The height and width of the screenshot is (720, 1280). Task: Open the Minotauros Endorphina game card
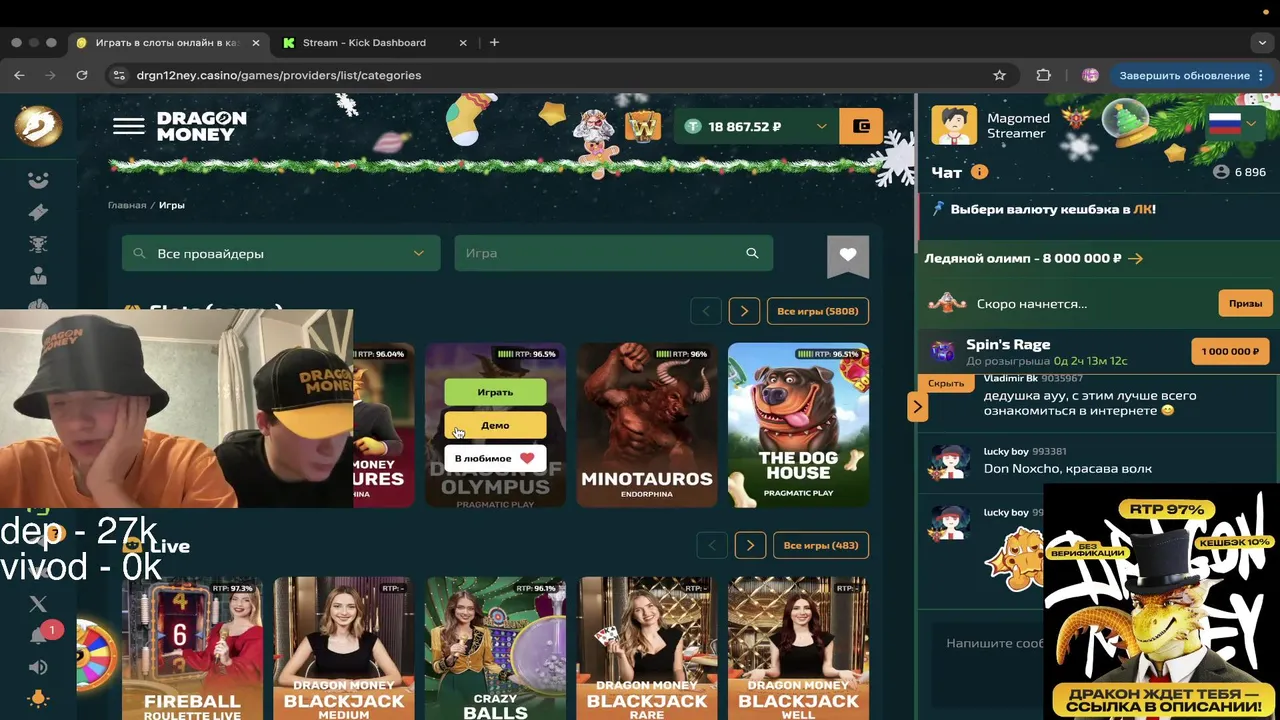(x=647, y=425)
